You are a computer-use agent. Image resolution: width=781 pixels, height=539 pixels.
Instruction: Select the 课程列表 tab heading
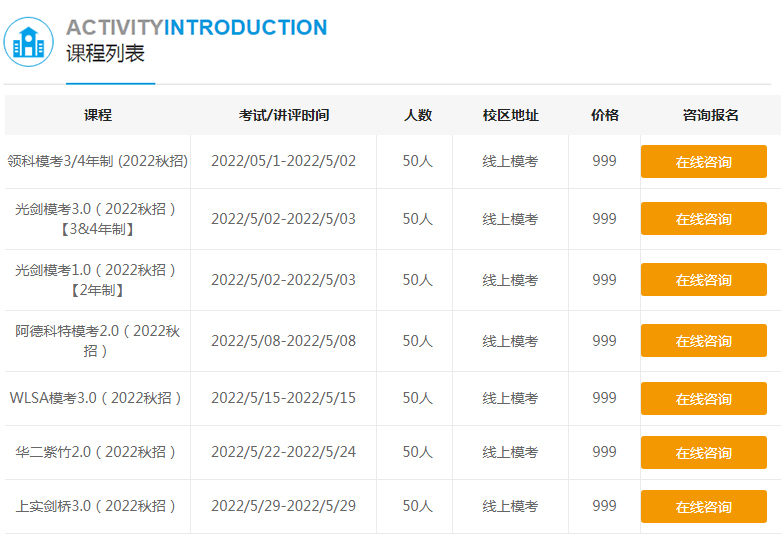[105, 54]
